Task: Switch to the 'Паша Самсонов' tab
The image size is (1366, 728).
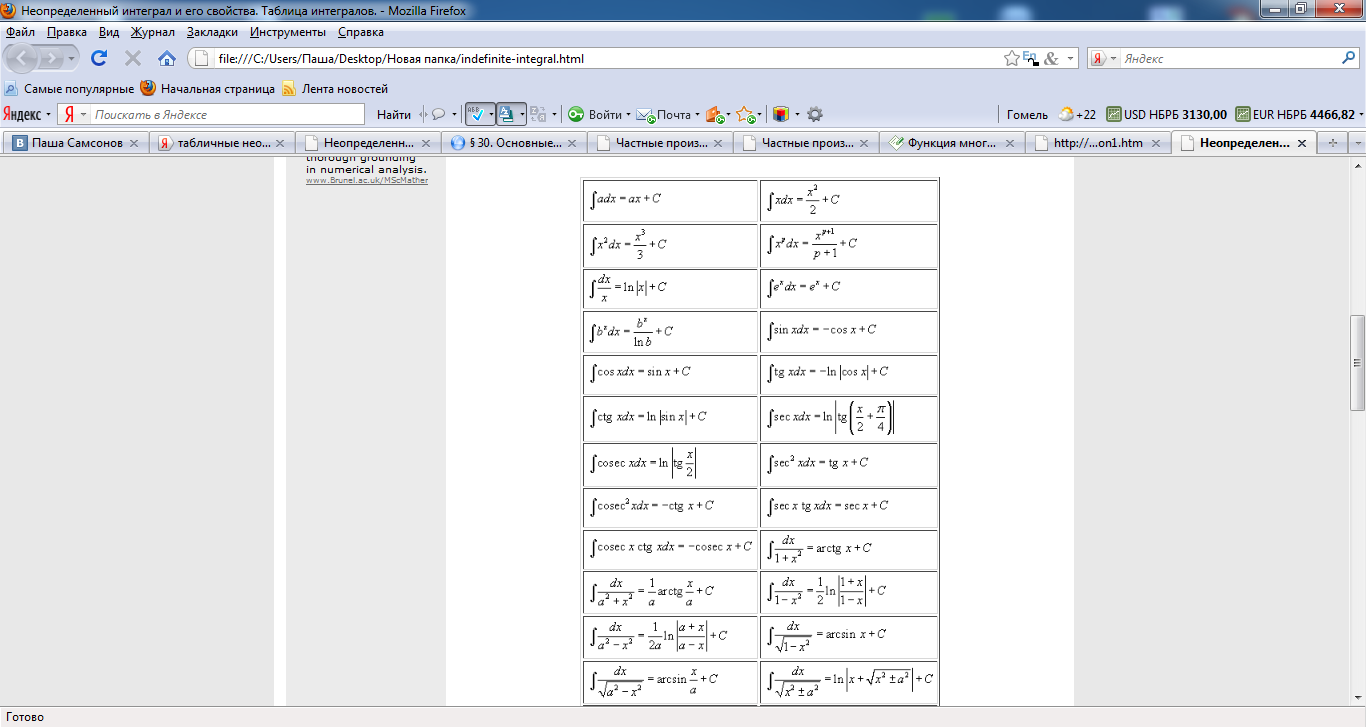Action: point(77,143)
